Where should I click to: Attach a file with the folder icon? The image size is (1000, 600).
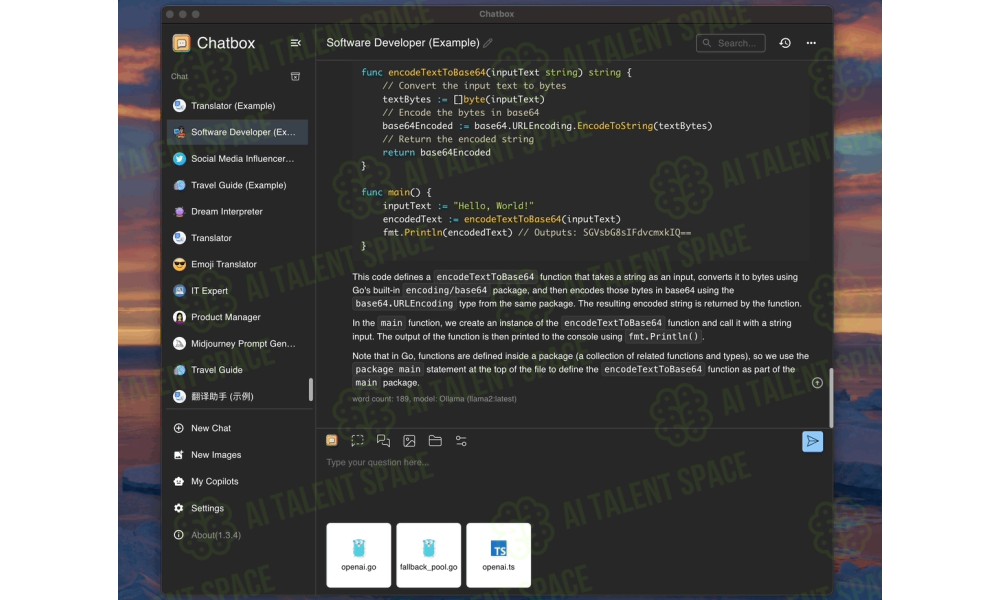(435, 441)
